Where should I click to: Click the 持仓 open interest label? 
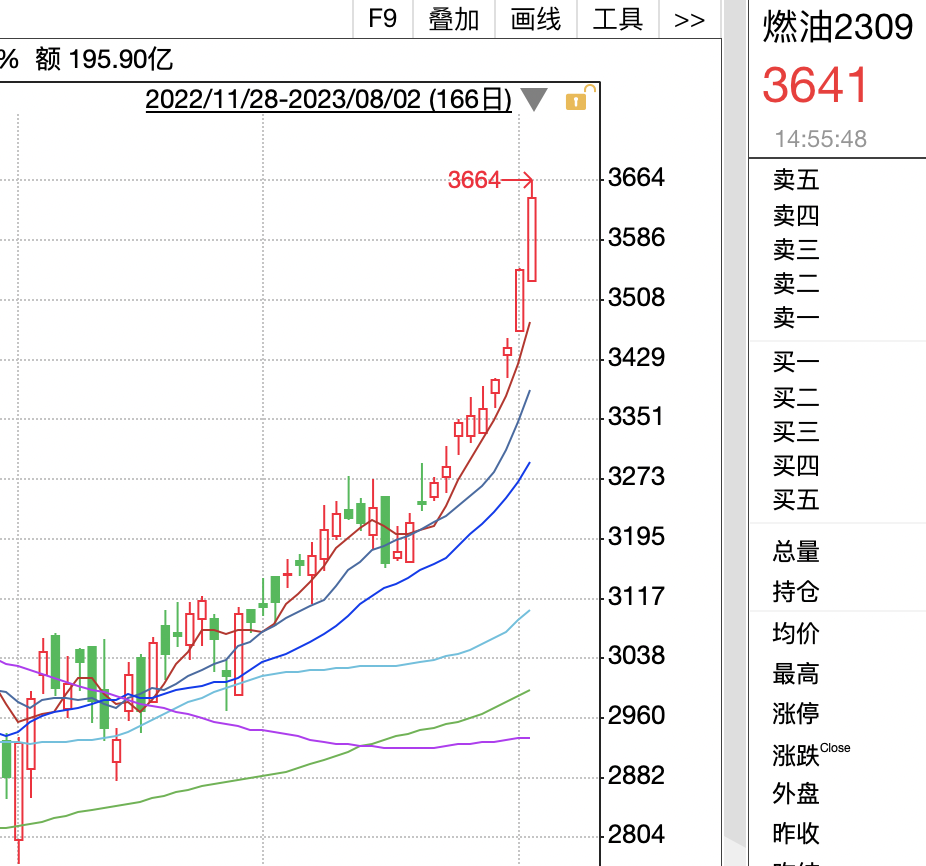tap(796, 591)
